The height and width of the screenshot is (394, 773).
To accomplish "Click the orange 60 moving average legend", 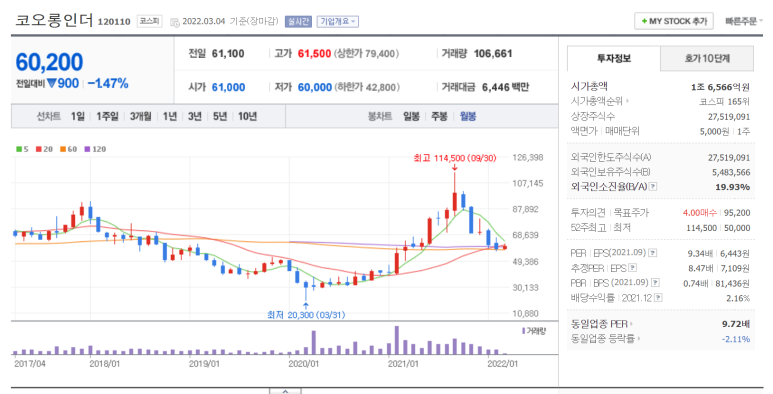I will pos(69,149).
